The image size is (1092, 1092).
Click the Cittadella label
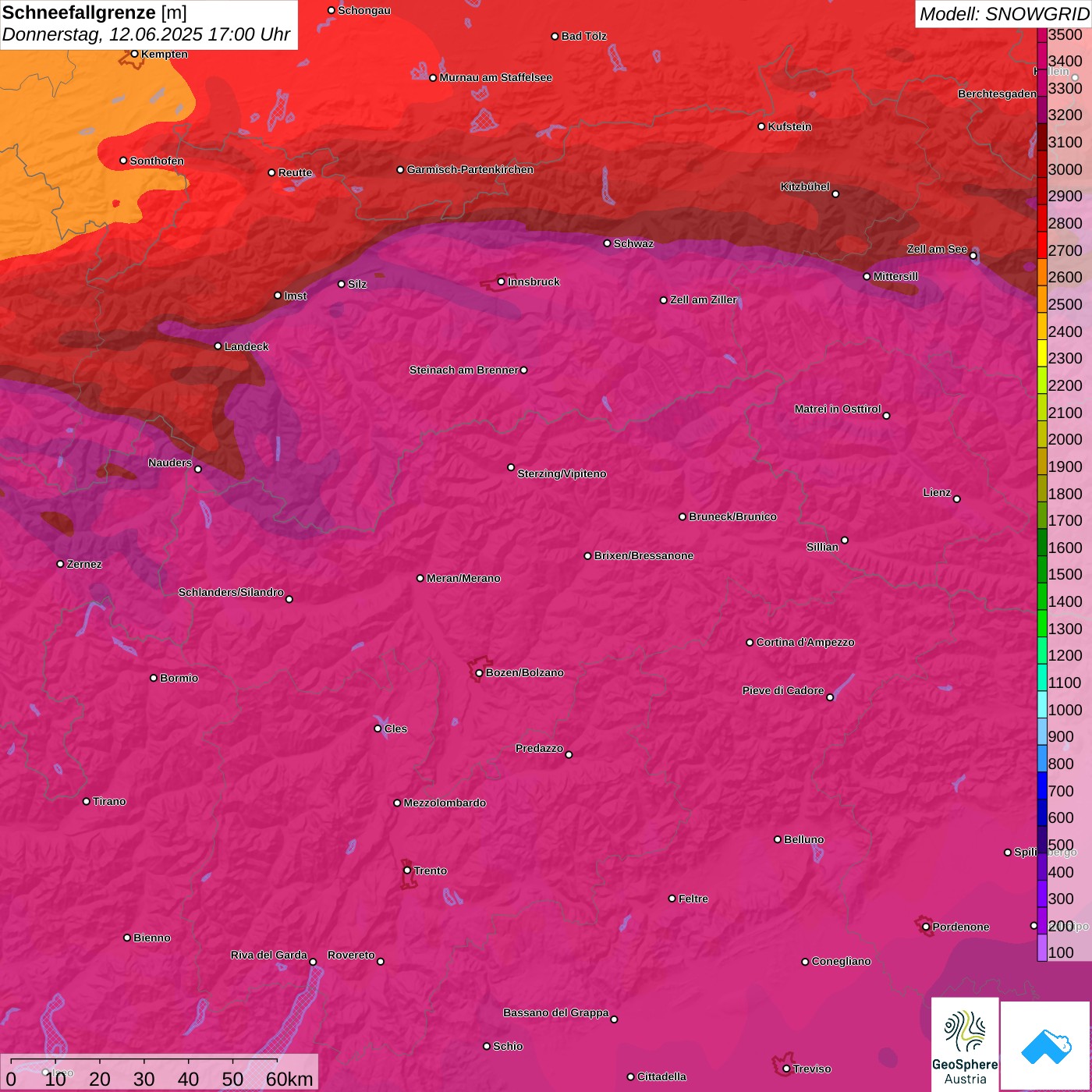661,1076
